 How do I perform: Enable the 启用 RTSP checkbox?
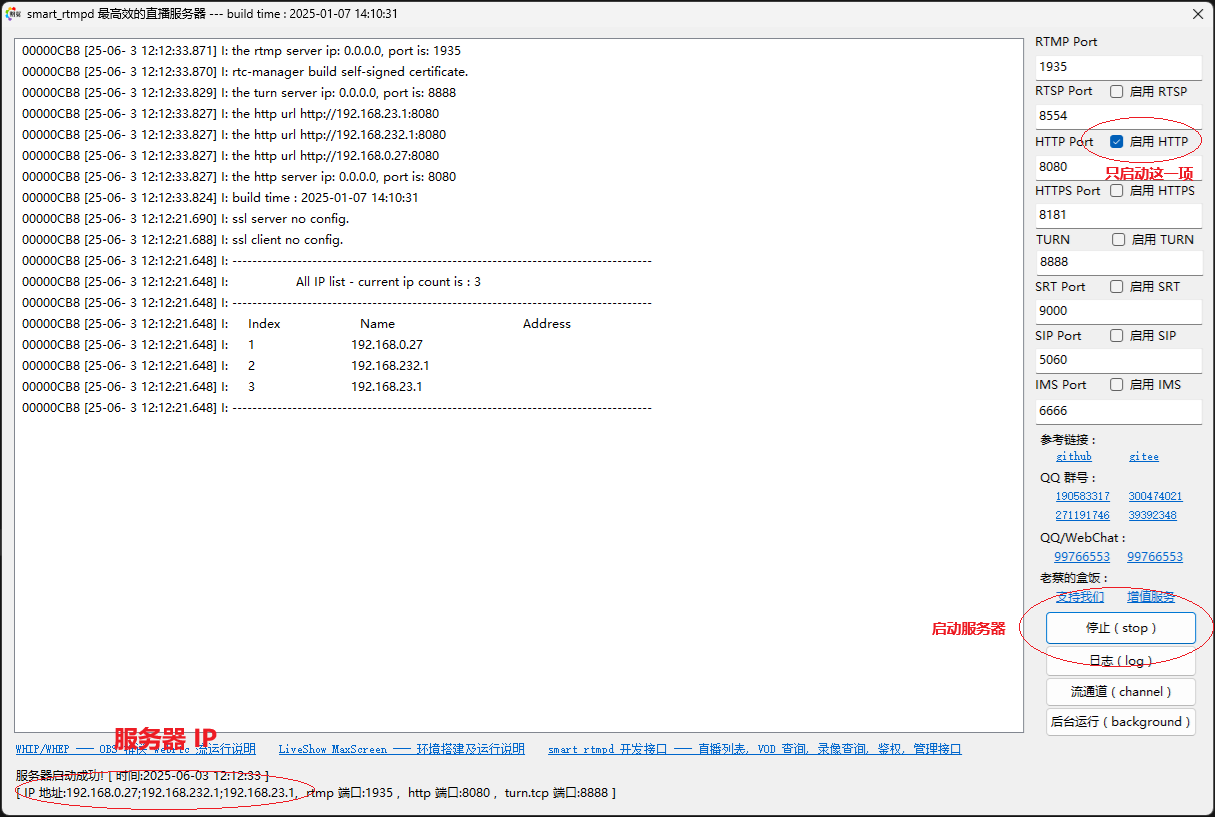pyautogui.click(x=1116, y=91)
